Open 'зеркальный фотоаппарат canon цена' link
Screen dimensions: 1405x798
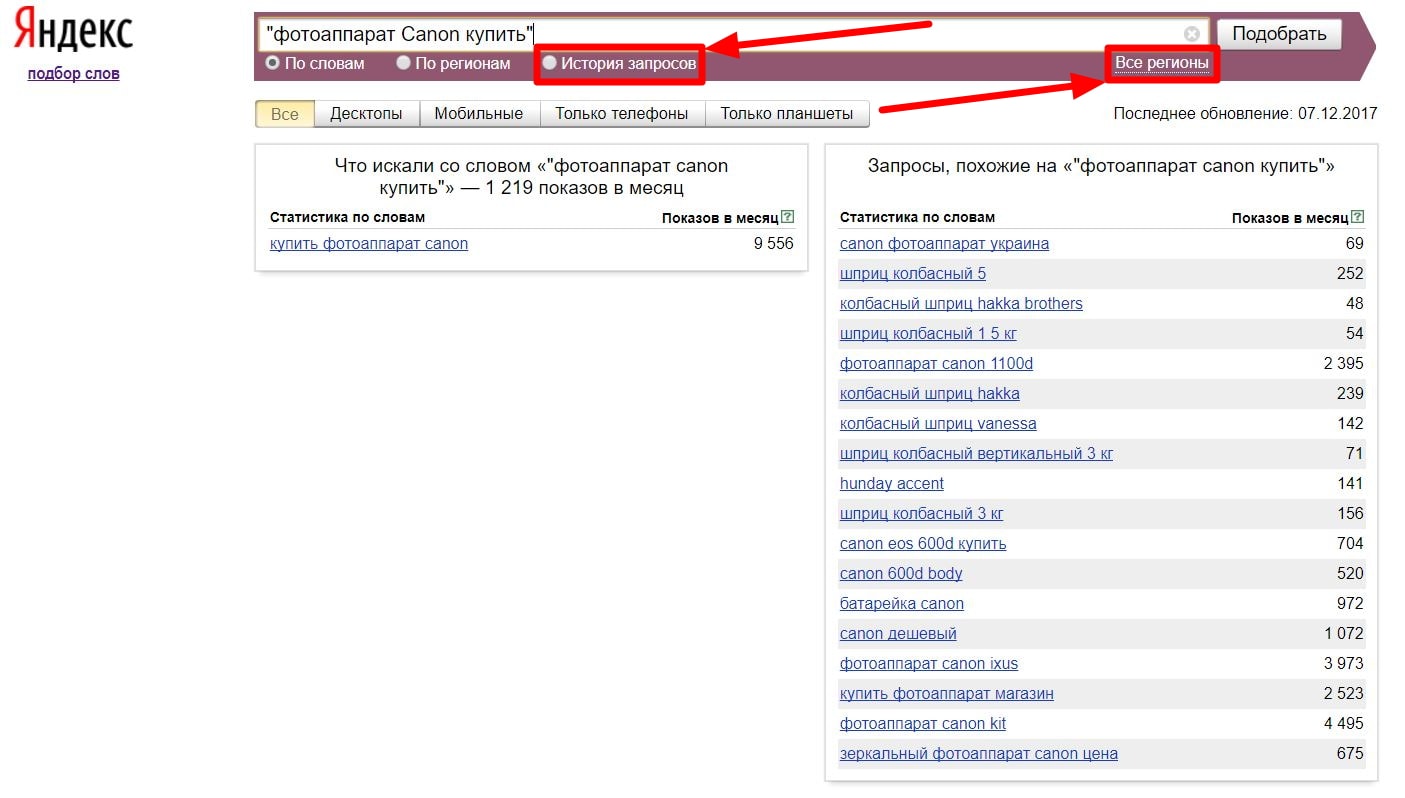tap(979, 754)
